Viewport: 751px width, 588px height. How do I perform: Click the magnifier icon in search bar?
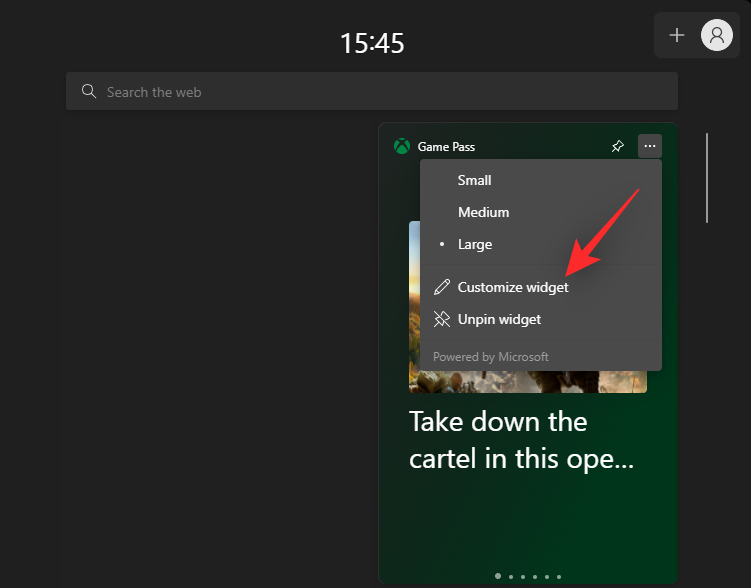tap(89, 91)
